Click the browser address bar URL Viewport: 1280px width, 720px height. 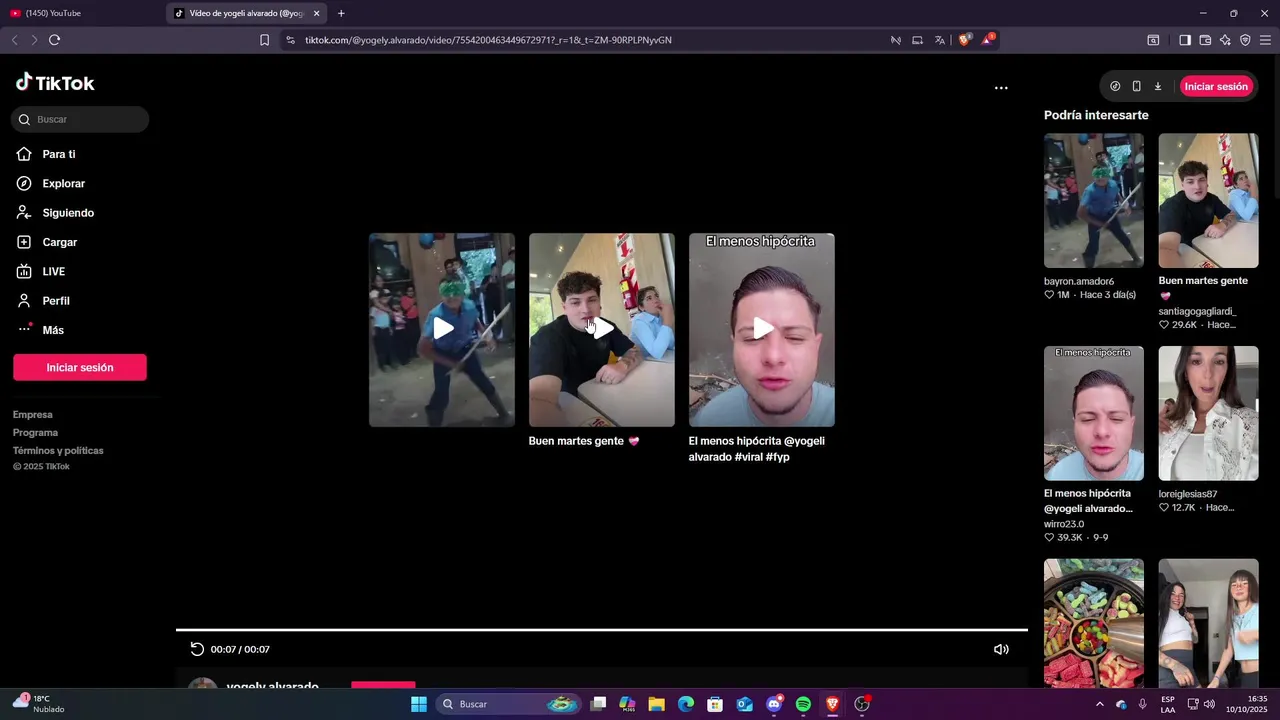coord(488,40)
